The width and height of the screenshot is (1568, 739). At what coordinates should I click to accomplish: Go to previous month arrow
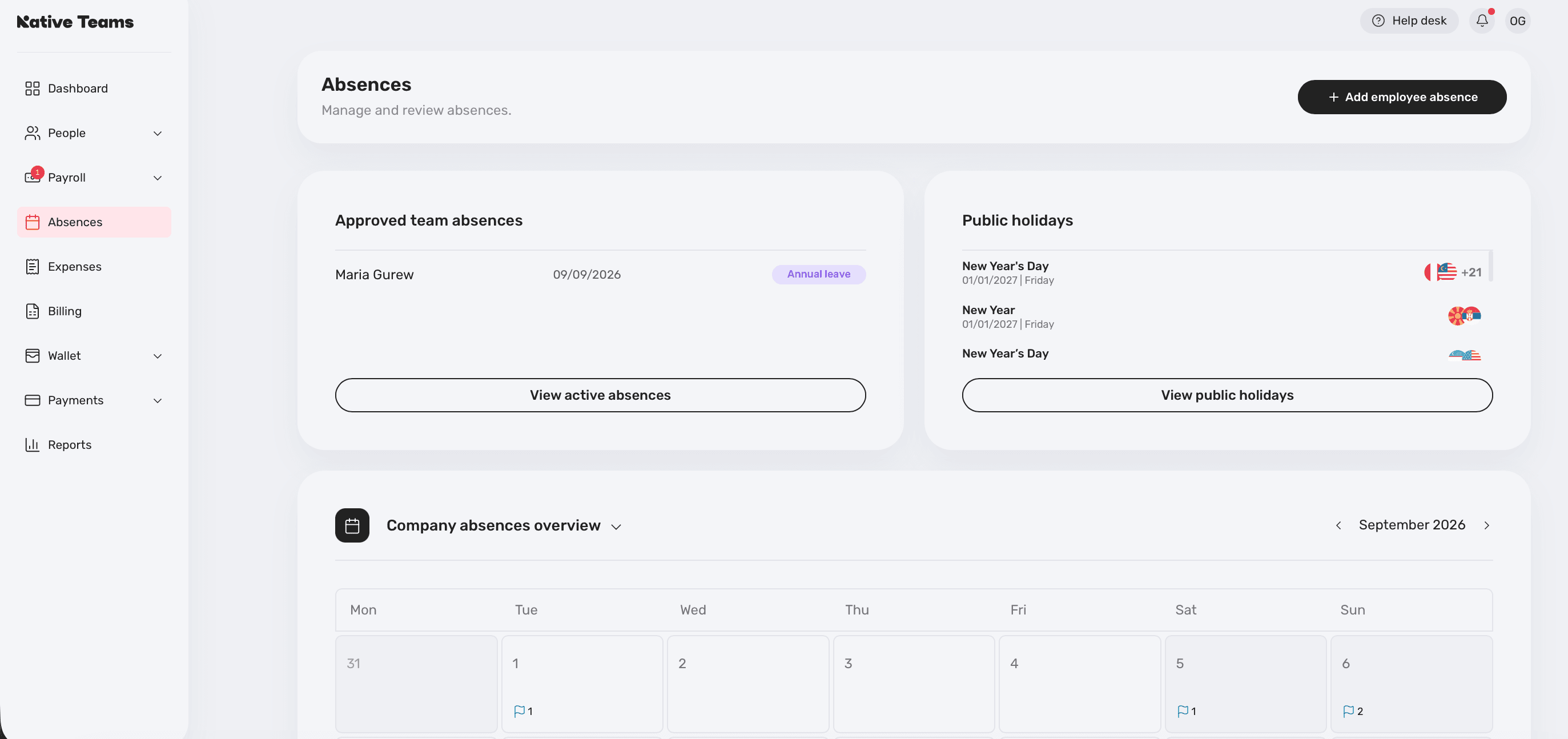click(x=1338, y=525)
